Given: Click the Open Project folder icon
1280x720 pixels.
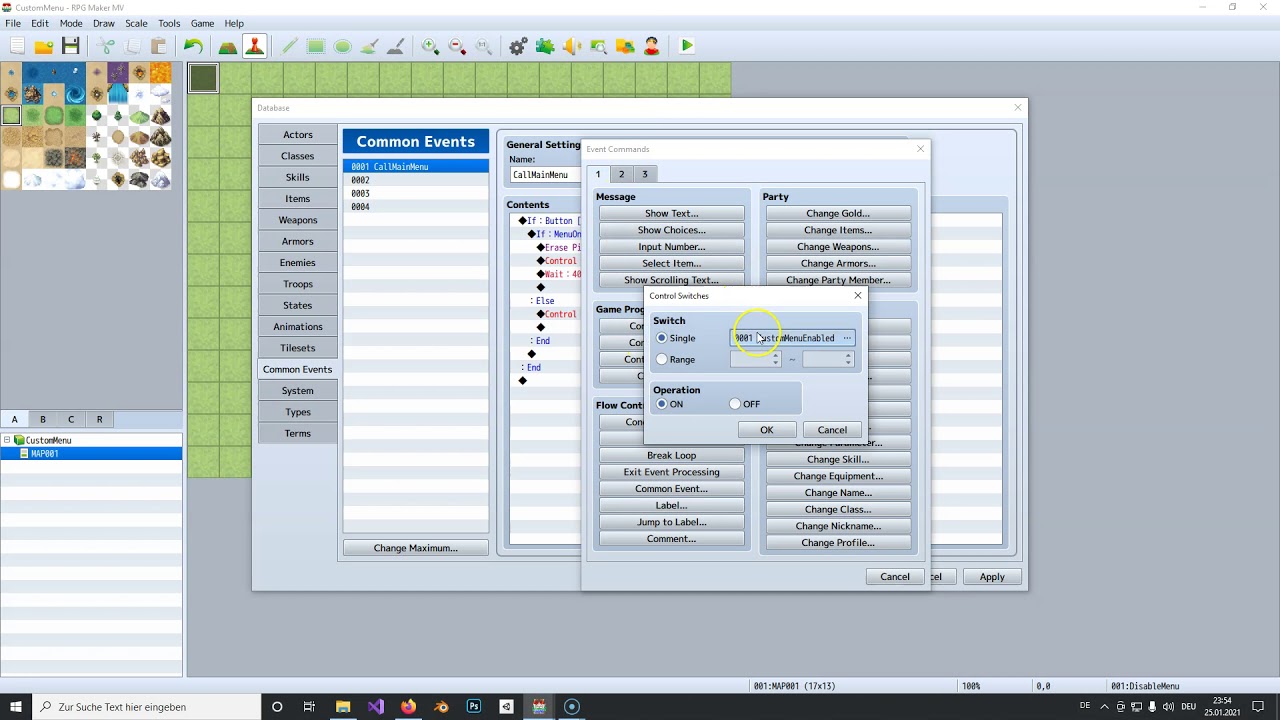Looking at the screenshot, I should [x=44, y=46].
